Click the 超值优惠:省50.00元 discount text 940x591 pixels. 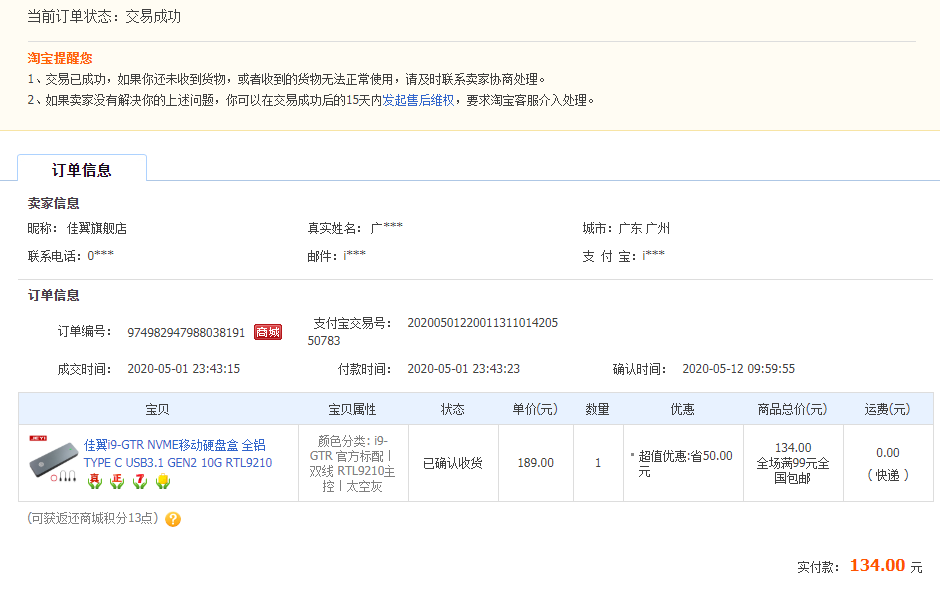[685, 463]
